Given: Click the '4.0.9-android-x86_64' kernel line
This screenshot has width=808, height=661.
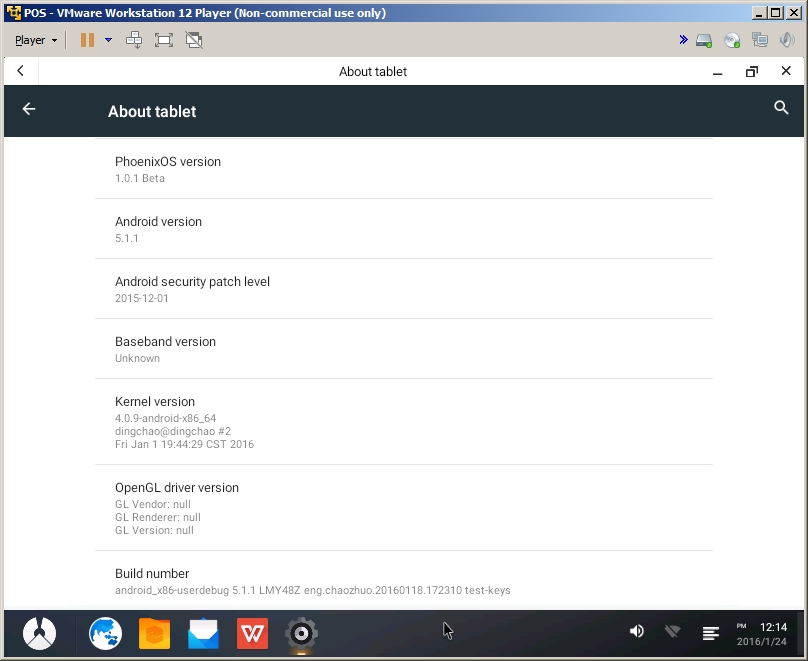Looking at the screenshot, I should [x=165, y=418].
